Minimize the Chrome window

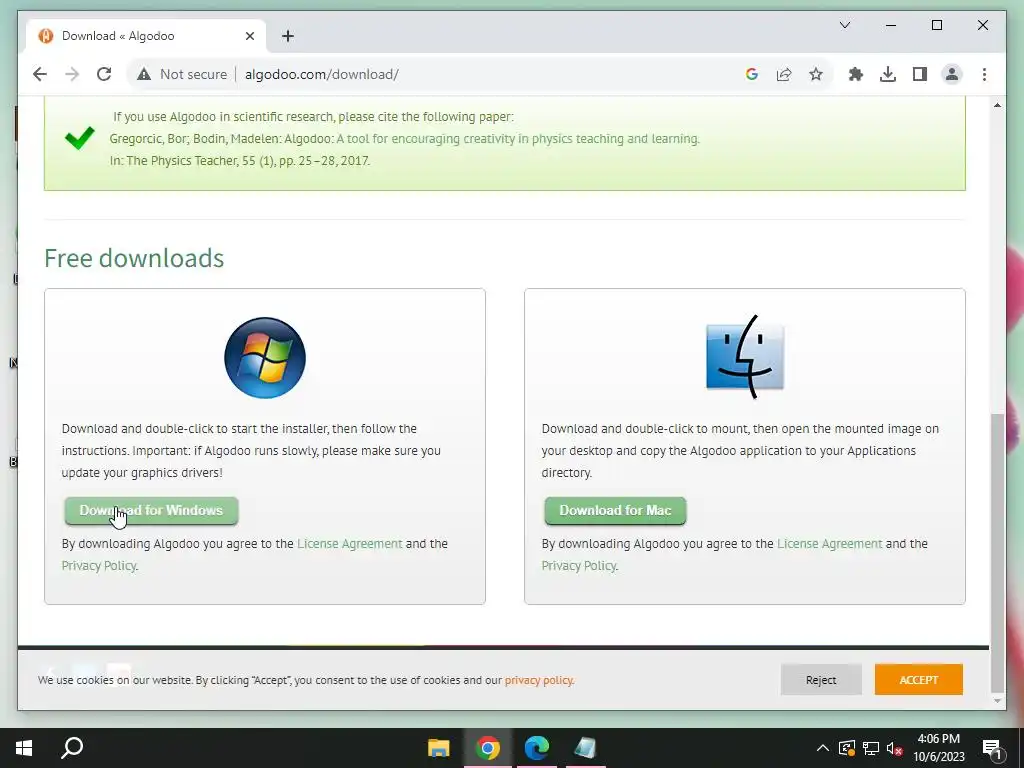coord(891,25)
